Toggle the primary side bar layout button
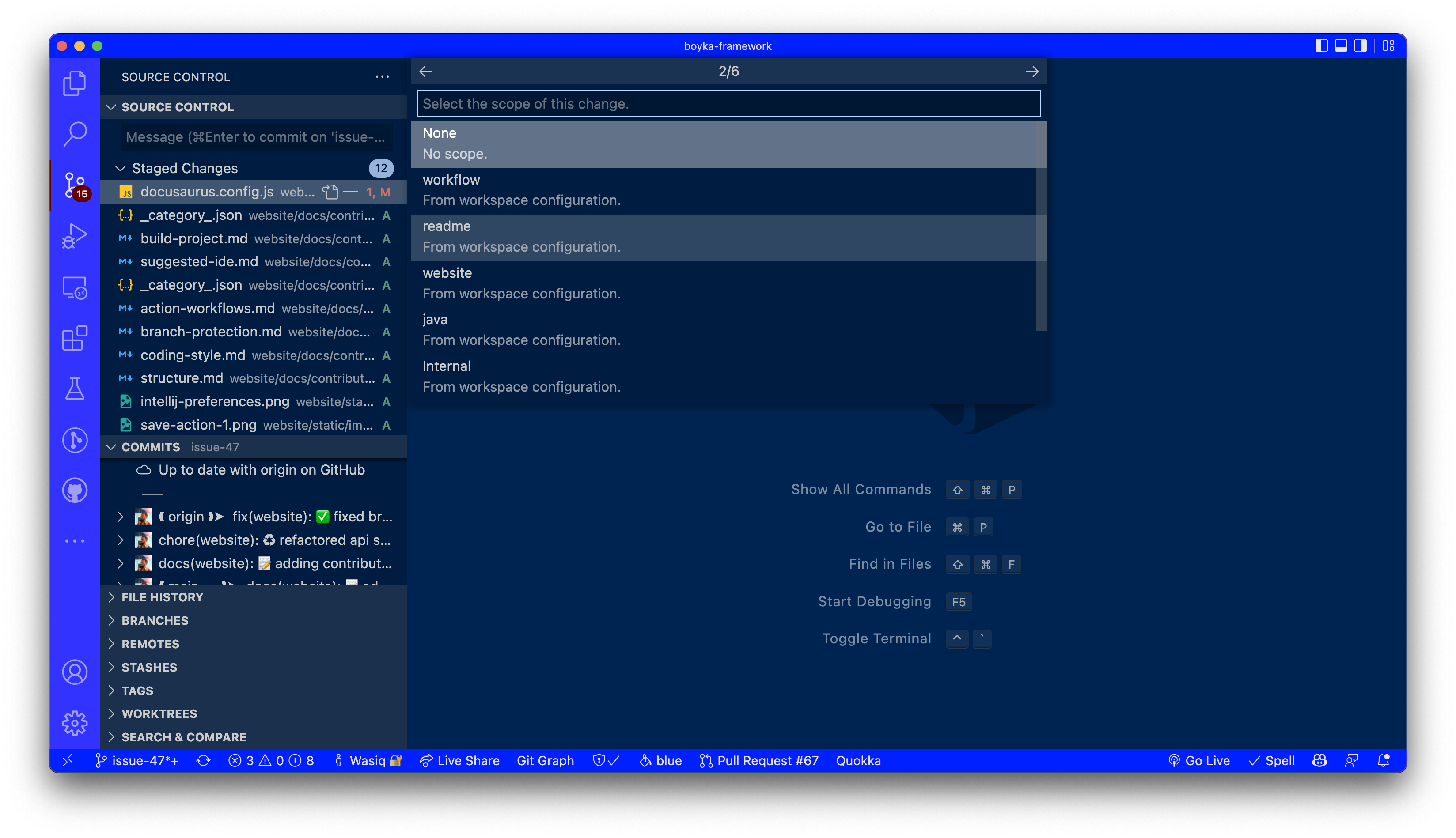1456x838 pixels. click(1321, 46)
